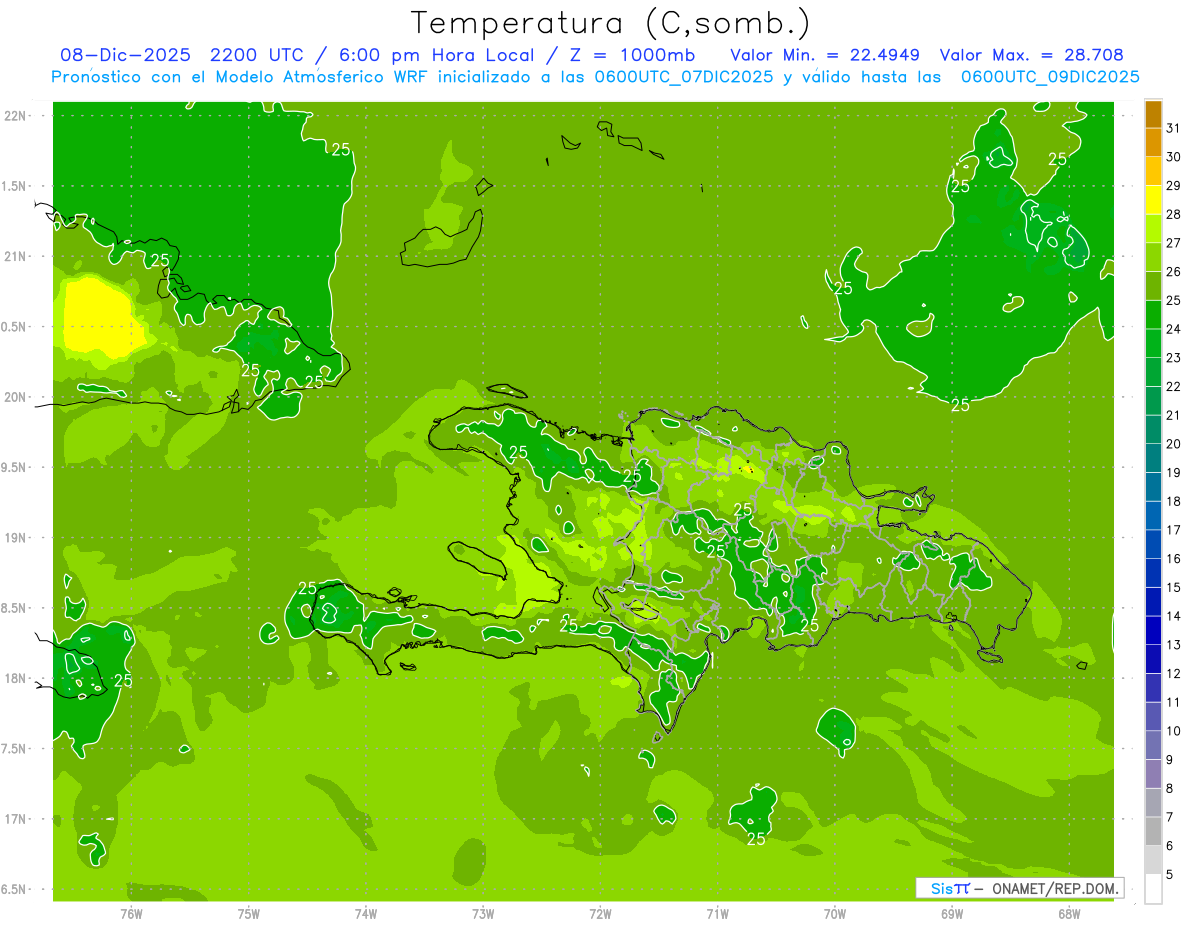This screenshot has height=927, width=1200.
Task: Pick the teal swatch between 19 and 20
Action: [1153, 459]
